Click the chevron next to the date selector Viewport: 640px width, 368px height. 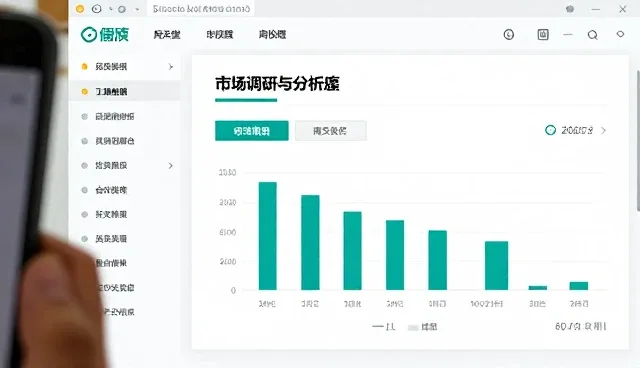point(603,131)
